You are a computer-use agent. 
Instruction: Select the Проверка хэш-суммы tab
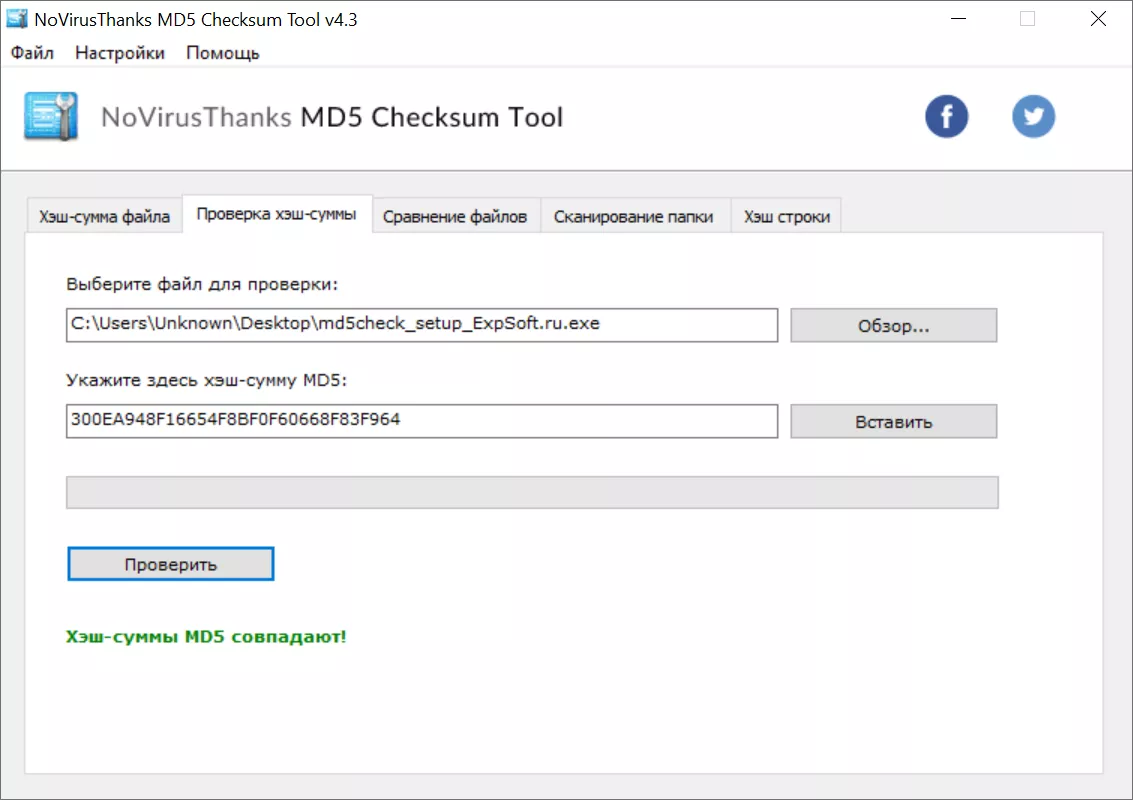277,214
